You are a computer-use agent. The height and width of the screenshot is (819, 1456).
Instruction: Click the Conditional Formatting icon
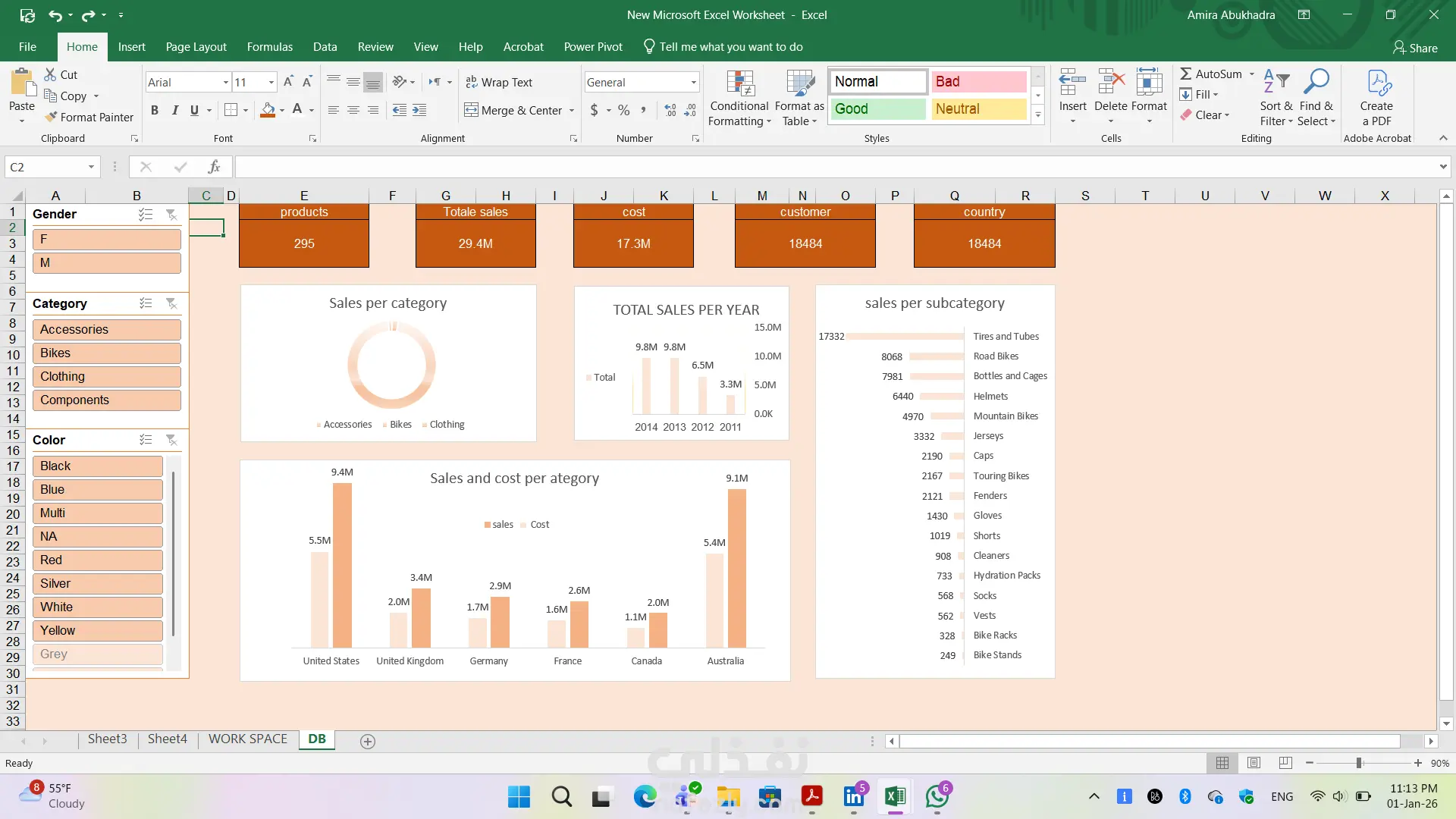point(739,85)
